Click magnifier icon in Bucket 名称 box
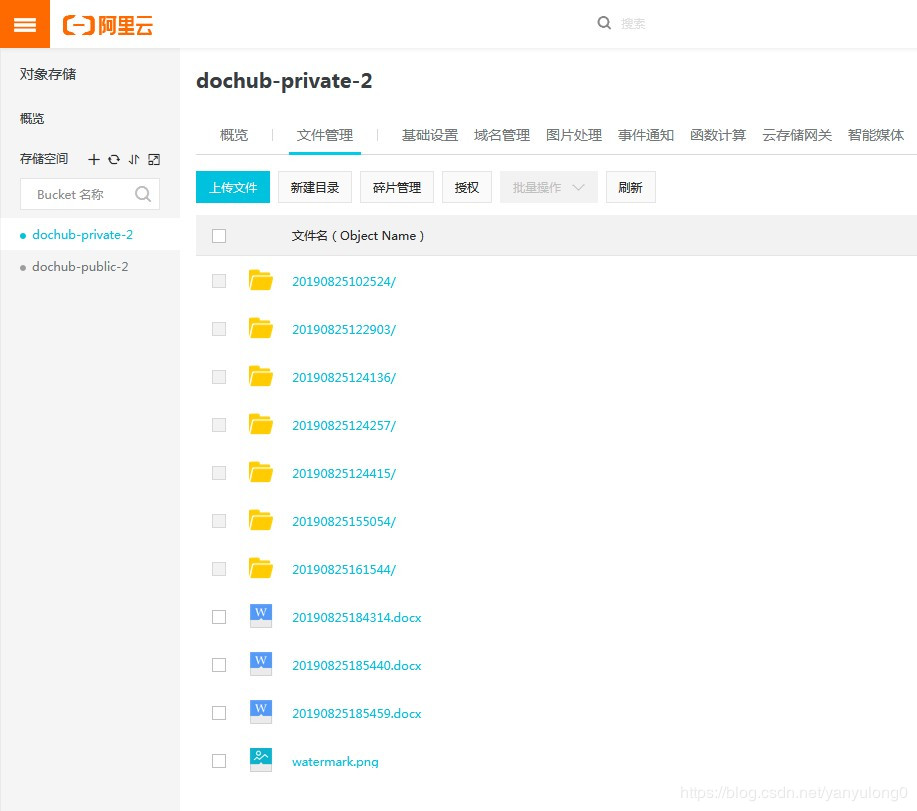Viewport: 917px width, 811px height. 143,195
